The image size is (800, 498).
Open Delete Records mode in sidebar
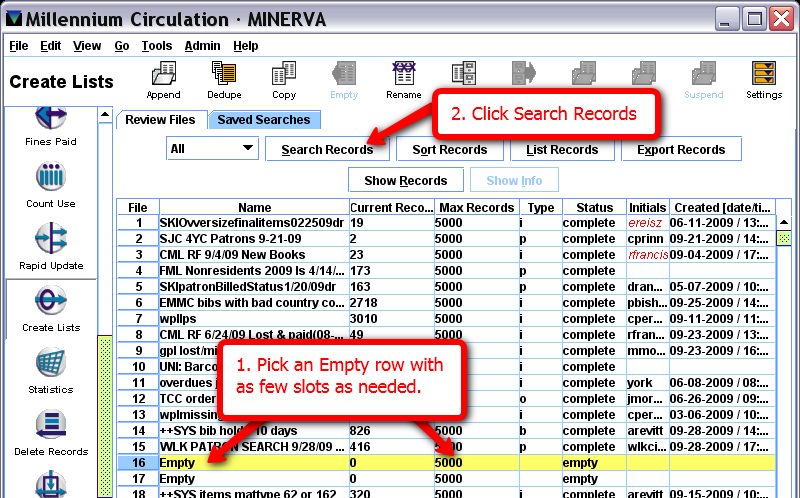(x=50, y=432)
